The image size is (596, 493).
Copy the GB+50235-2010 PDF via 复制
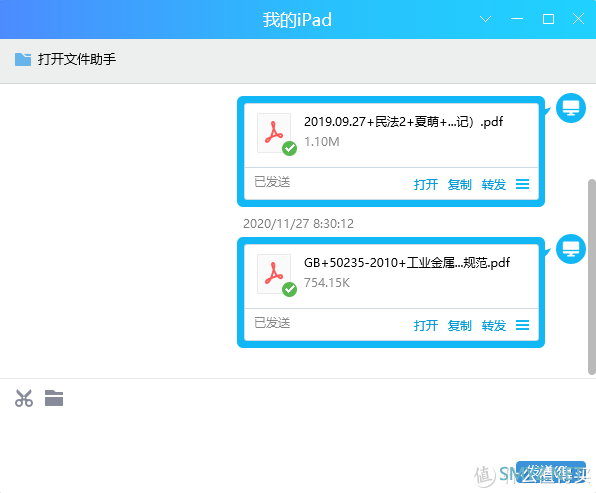(460, 326)
